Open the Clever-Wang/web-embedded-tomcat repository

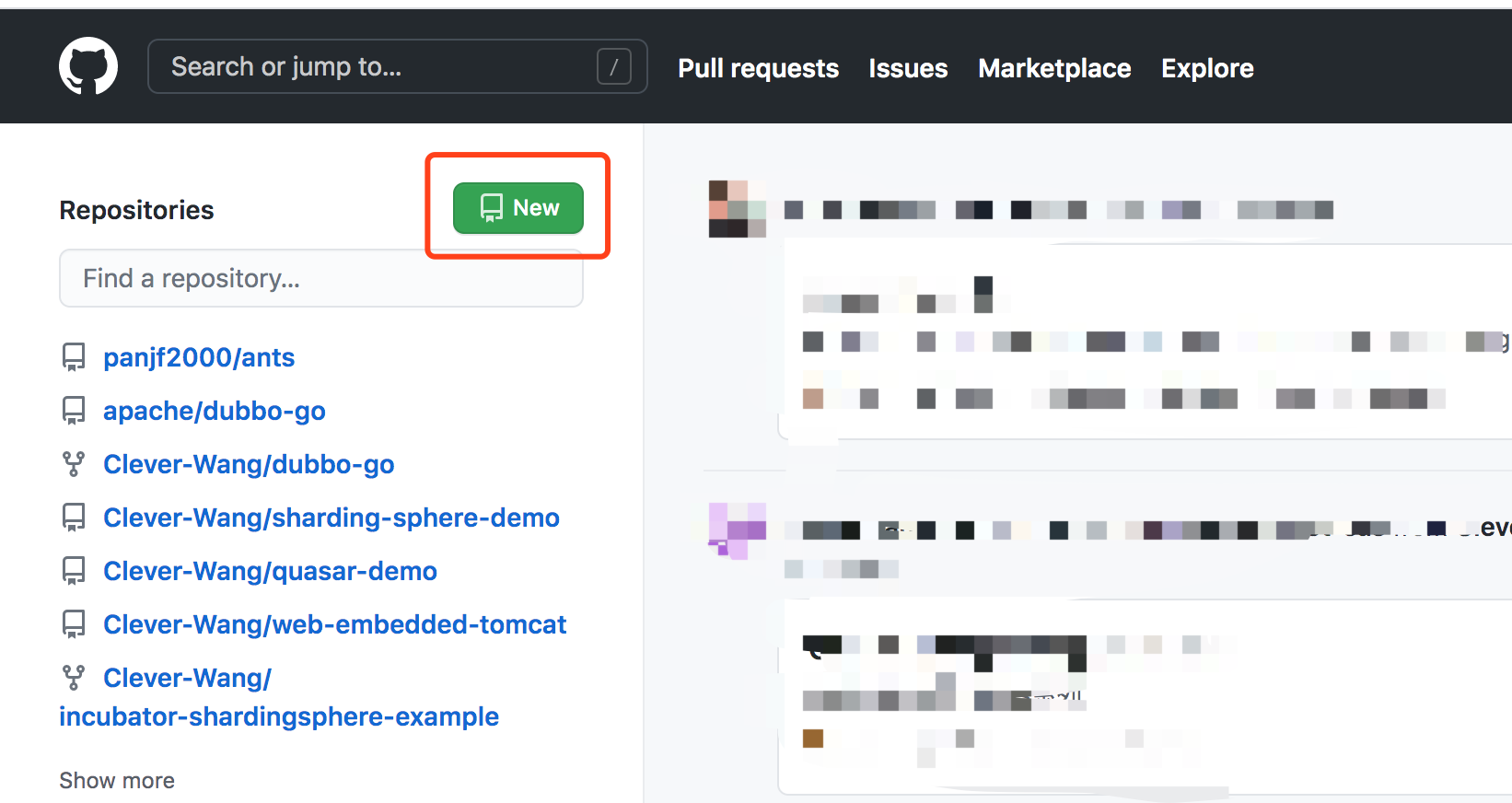[334, 624]
